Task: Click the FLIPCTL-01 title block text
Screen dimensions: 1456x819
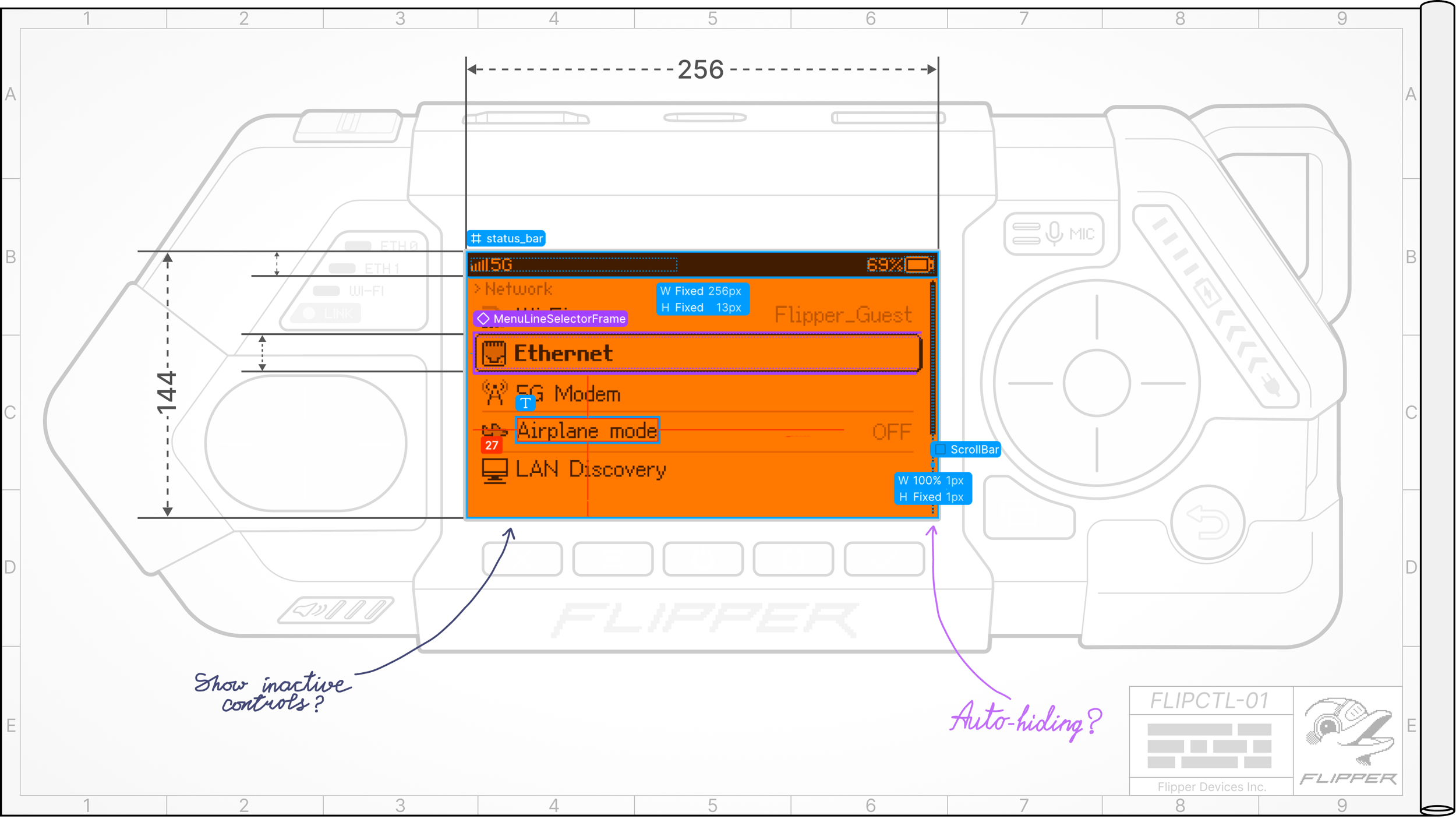Action: coord(1211,701)
